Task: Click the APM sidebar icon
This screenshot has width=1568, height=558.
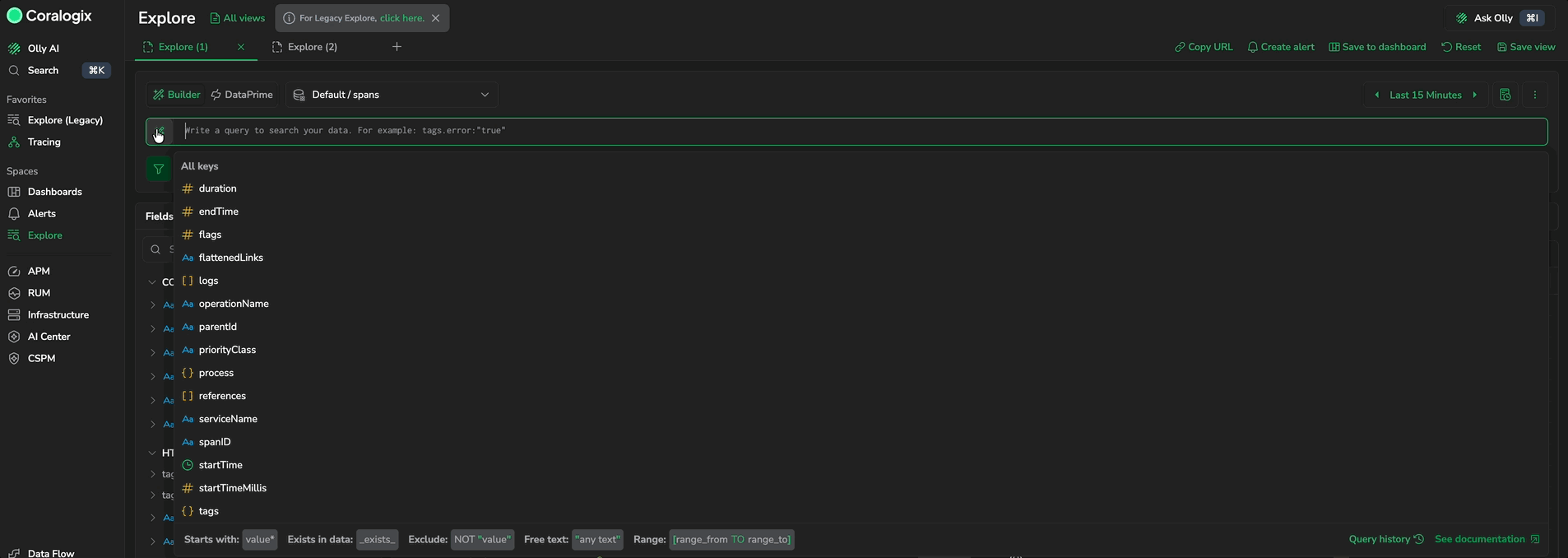Action: [x=14, y=271]
